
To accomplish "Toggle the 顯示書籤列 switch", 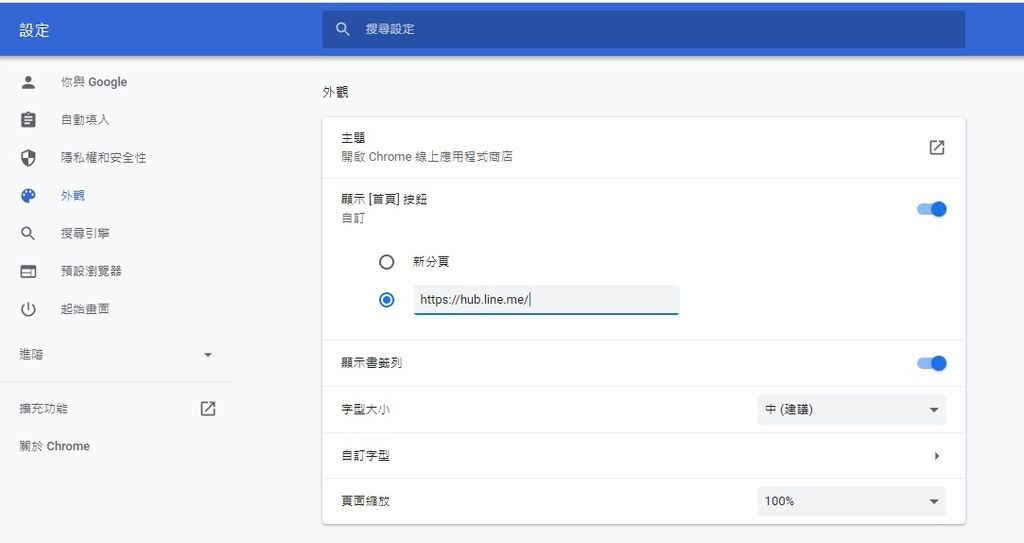I will (932, 363).
